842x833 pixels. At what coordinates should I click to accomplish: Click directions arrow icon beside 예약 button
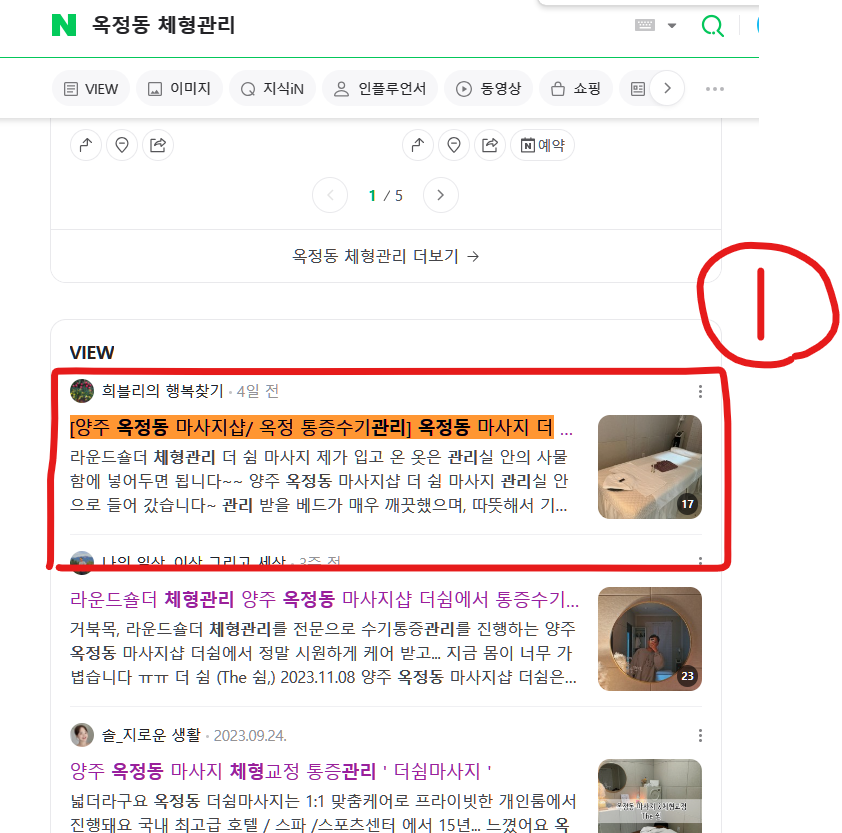click(x=418, y=145)
